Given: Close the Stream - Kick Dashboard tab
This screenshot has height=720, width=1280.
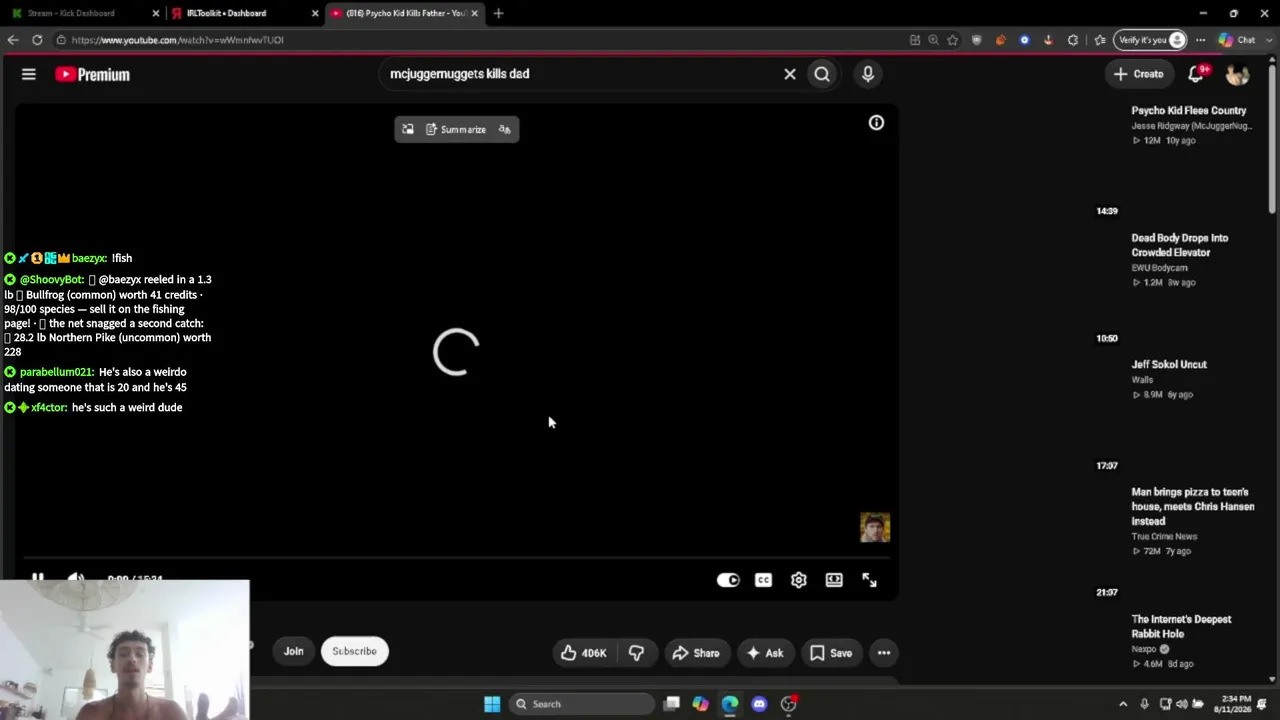Looking at the screenshot, I should (155, 13).
